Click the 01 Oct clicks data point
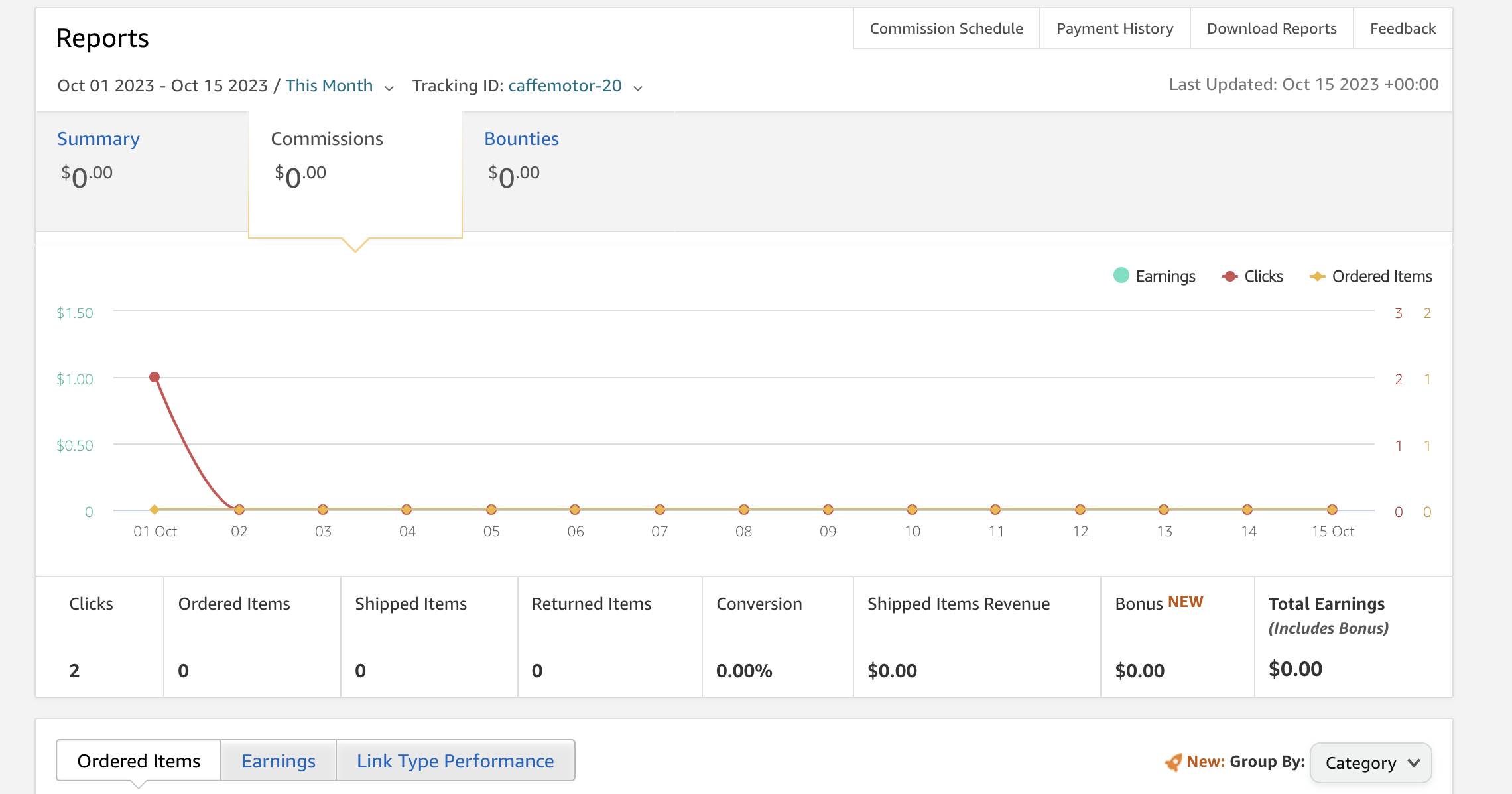Image resolution: width=1512 pixels, height=794 pixels. click(155, 377)
